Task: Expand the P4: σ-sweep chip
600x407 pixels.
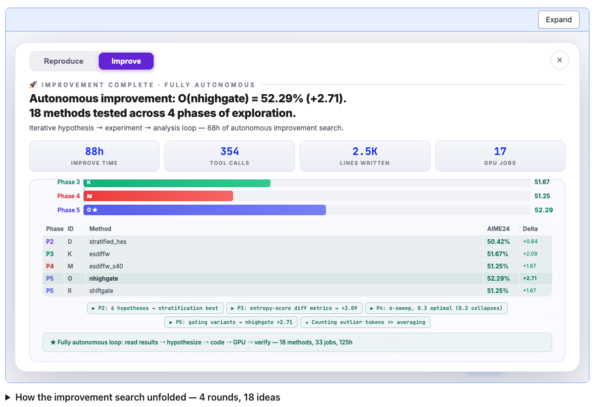Action: click(436, 308)
